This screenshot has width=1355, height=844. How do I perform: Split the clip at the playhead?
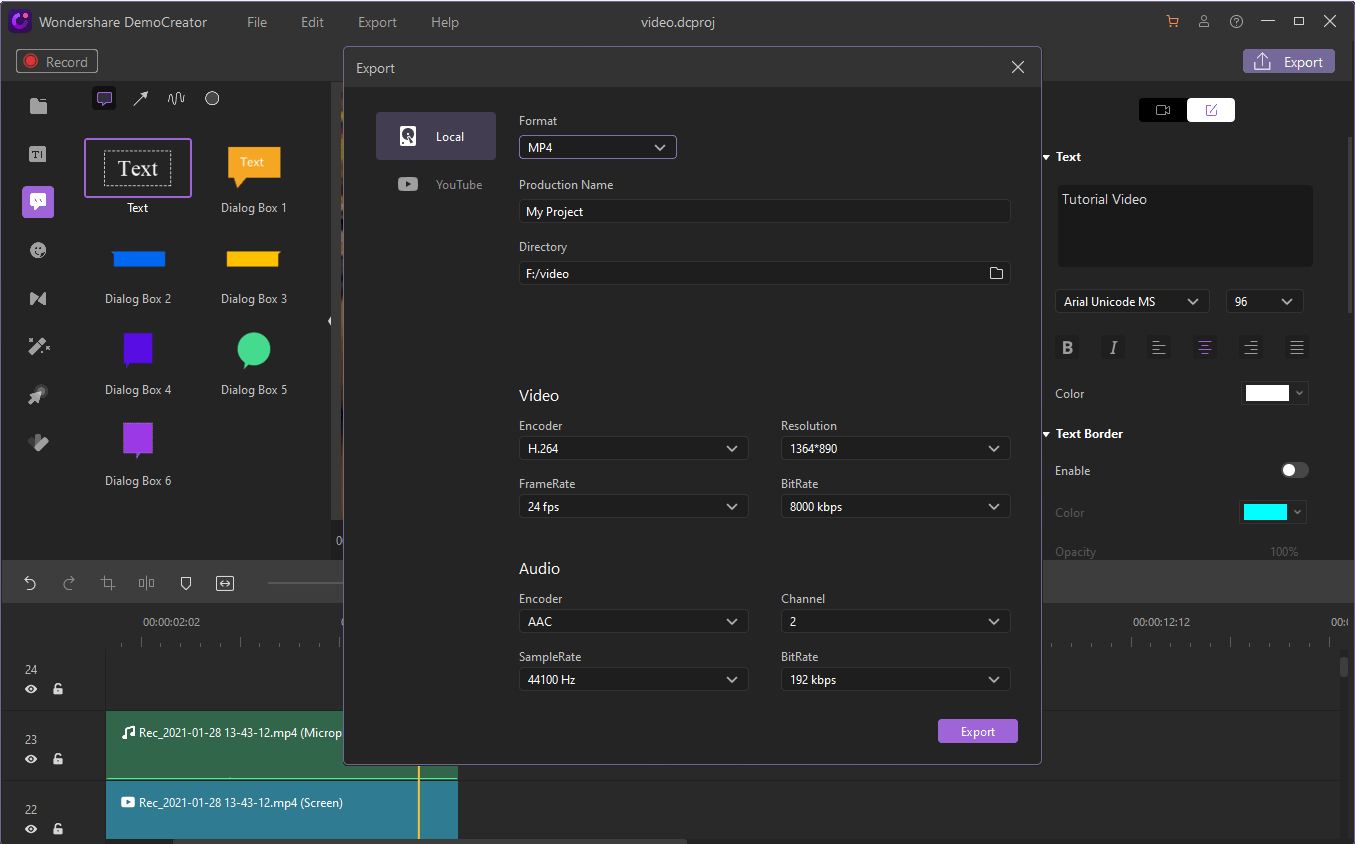click(x=147, y=583)
